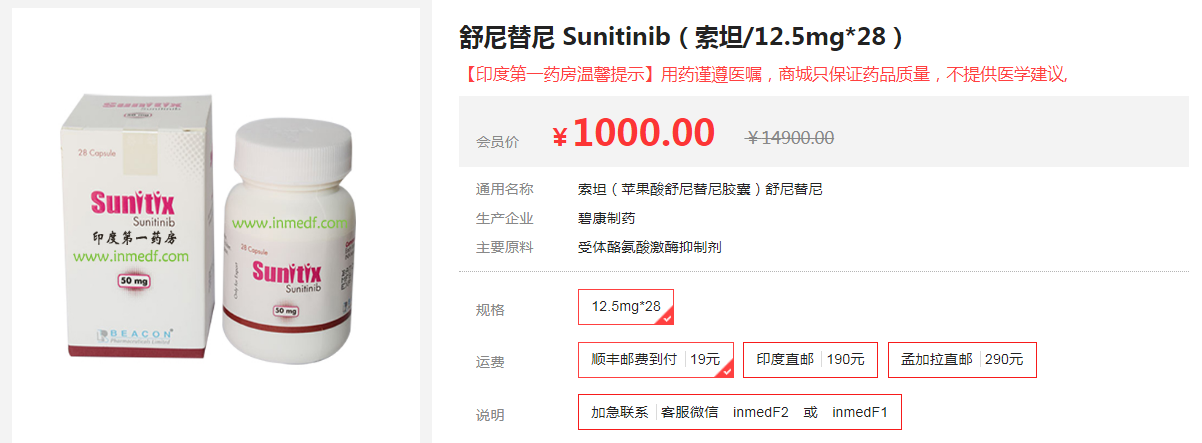Select 顺丰邮费到付 19元 shipping
1202x443 pixels.
pyautogui.click(x=655, y=360)
